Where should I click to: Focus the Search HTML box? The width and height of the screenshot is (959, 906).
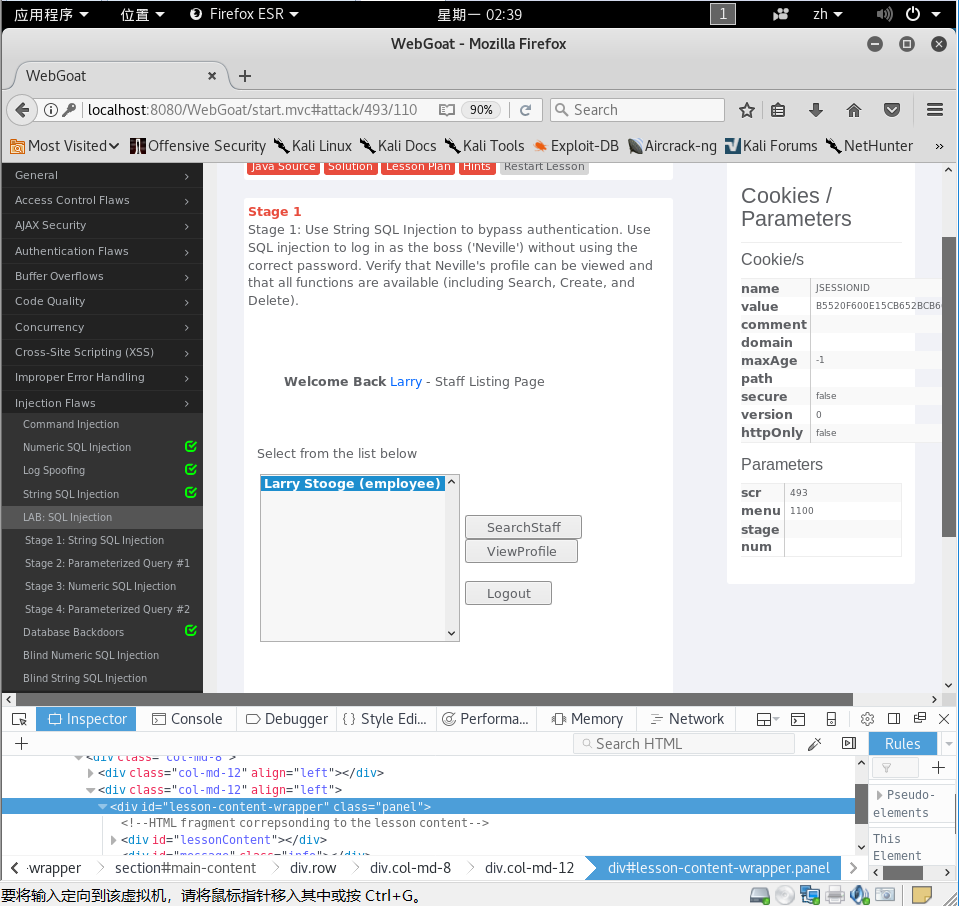point(684,744)
